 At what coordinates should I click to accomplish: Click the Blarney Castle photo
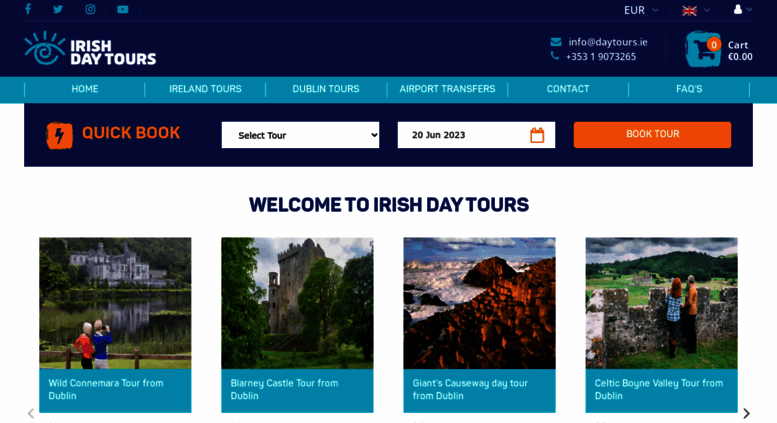297,303
